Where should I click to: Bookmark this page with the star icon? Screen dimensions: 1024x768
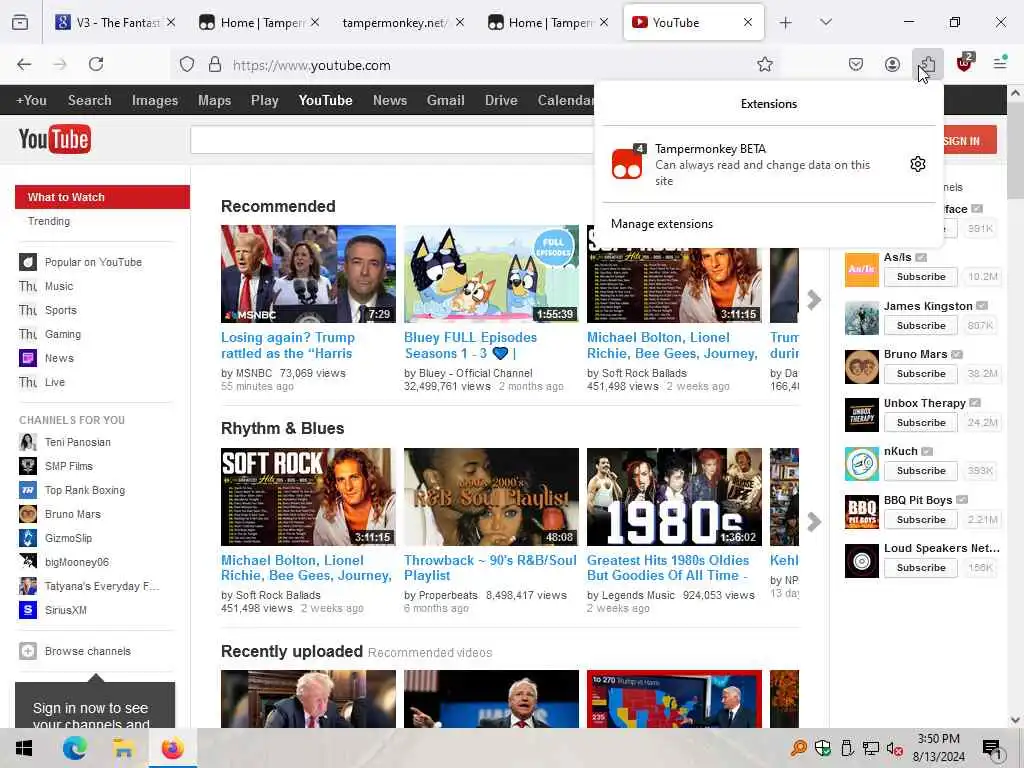765,64
